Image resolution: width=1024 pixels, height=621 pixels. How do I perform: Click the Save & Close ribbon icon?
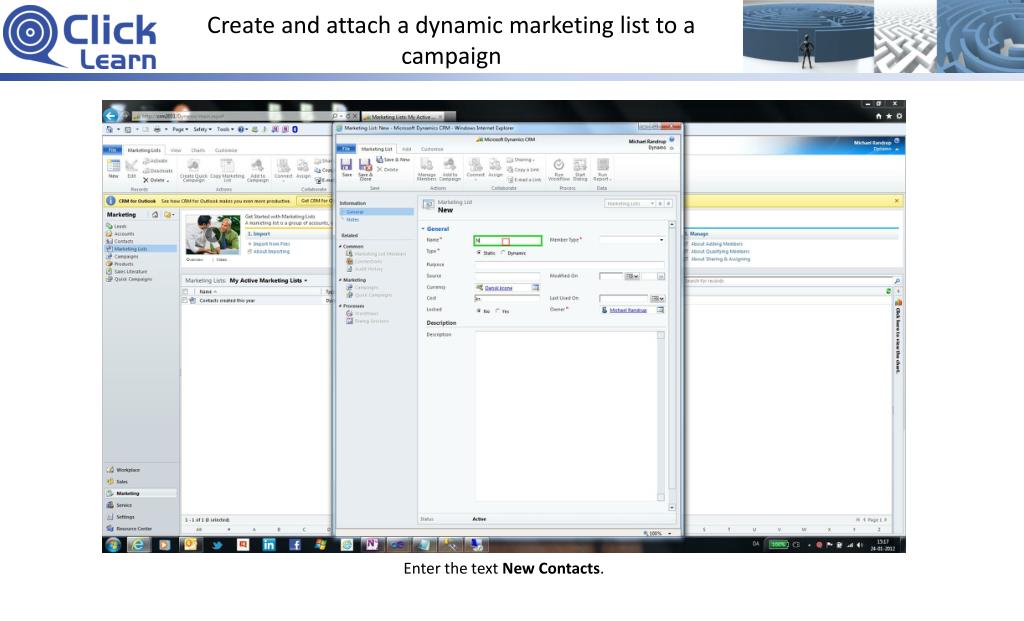(x=365, y=169)
